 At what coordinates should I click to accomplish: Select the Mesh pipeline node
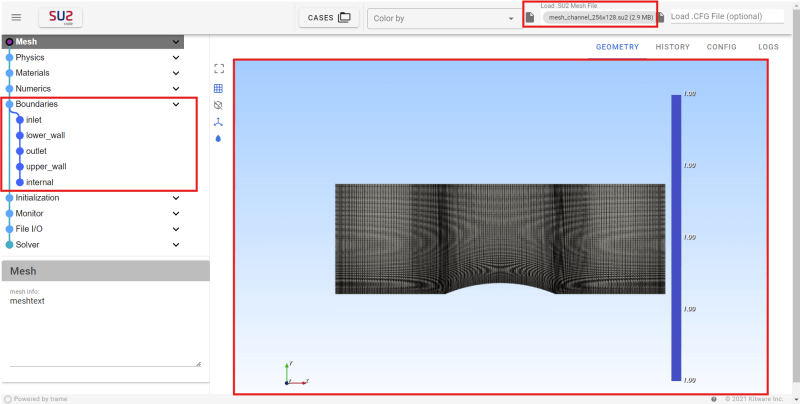click(x=26, y=42)
